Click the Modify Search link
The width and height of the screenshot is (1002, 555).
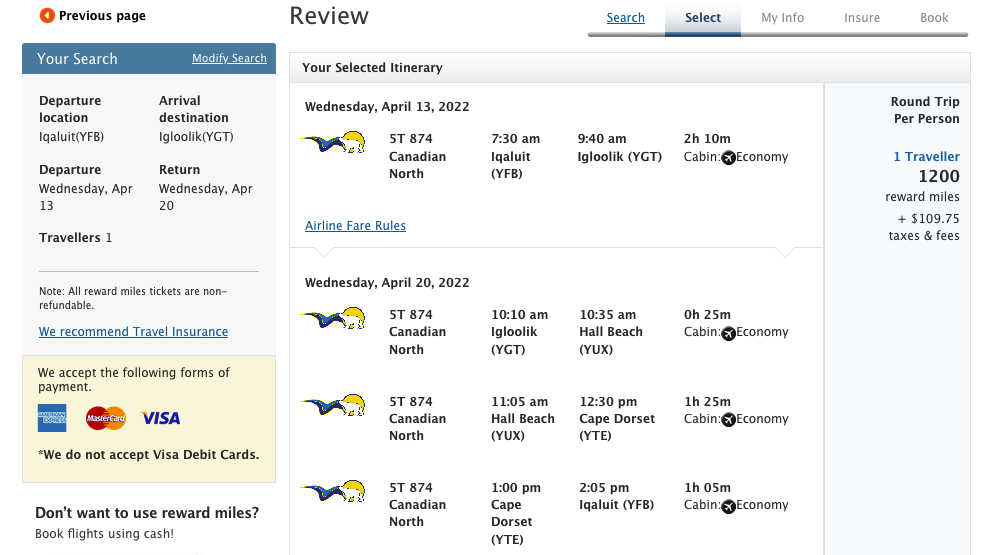[229, 58]
